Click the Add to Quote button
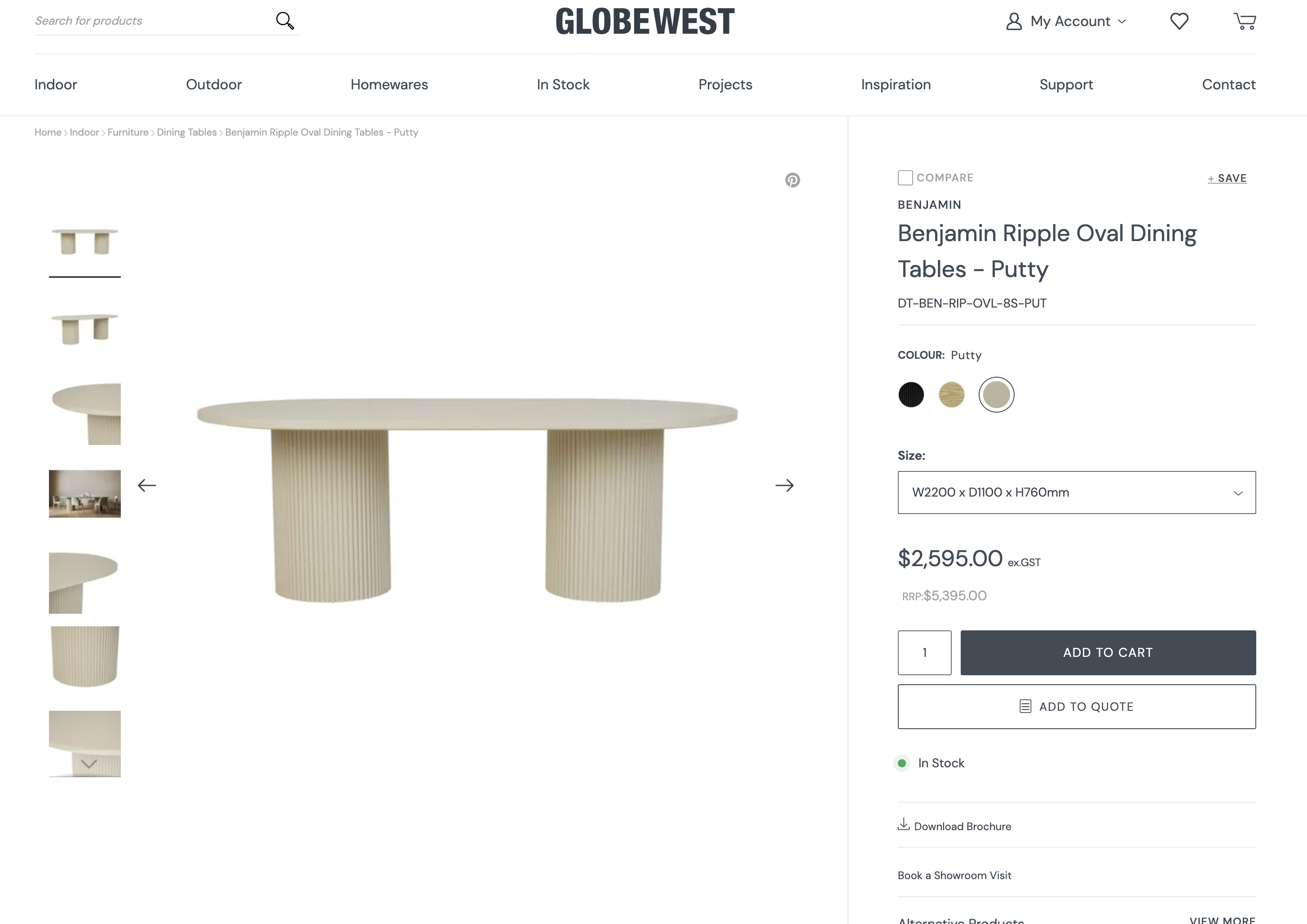This screenshot has height=924, width=1307. click(x=1076, y=707)
